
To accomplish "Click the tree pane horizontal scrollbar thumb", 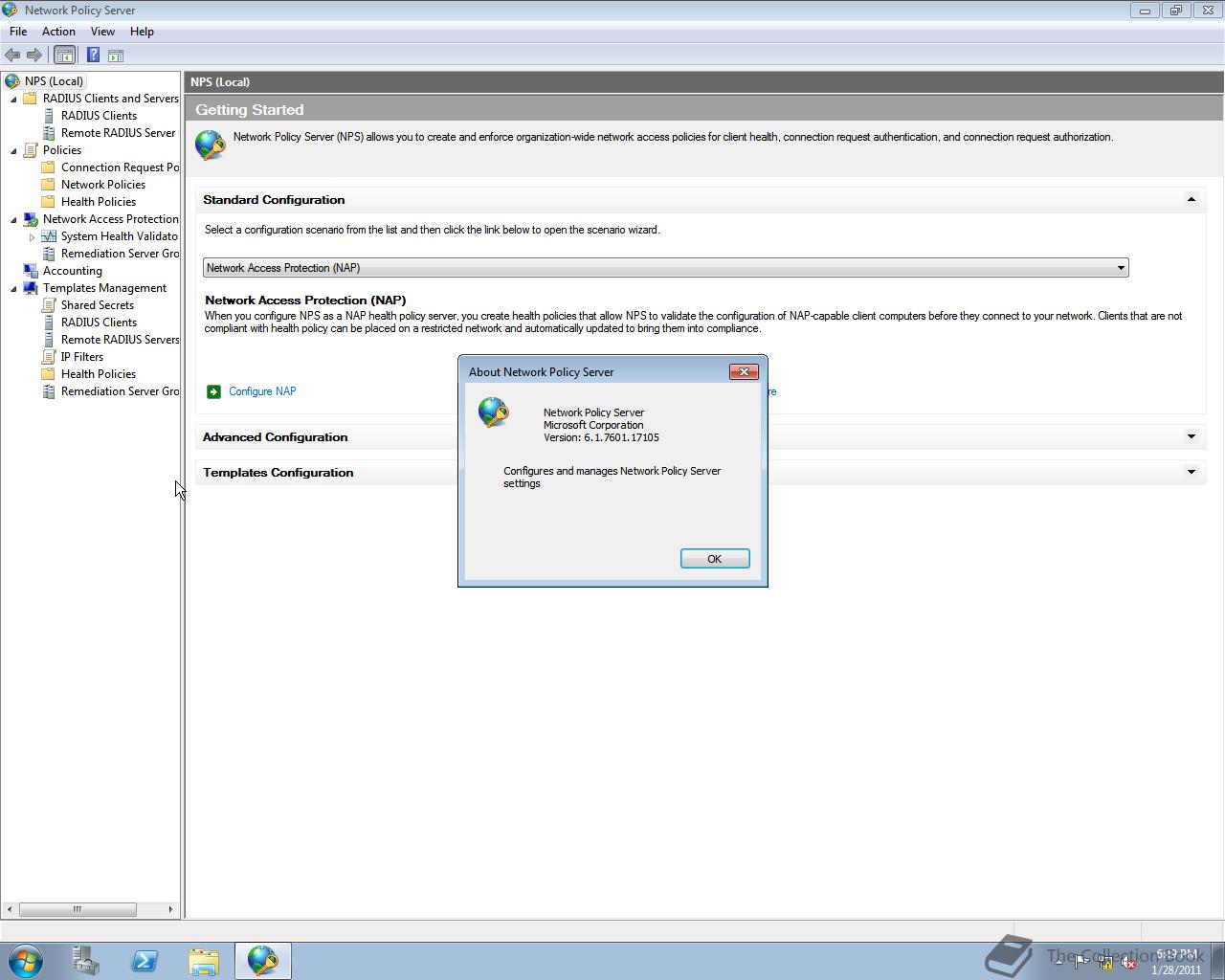I will pos(78,909).
